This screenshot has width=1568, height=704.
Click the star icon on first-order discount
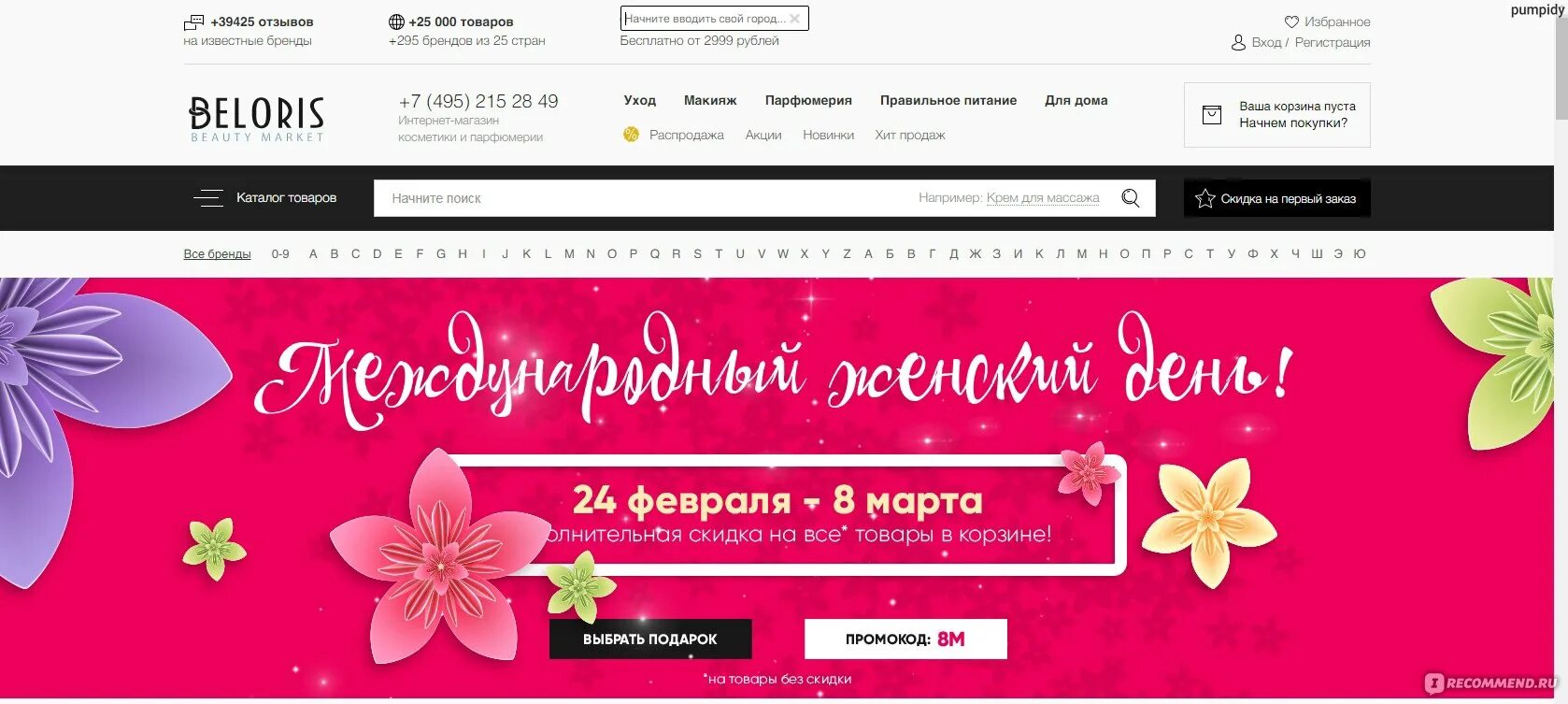[1205, 198]
